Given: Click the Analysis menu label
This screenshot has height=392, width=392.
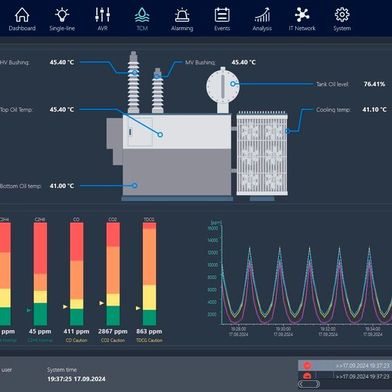Looking at the screenshot, I should click(x=262, y=28).
